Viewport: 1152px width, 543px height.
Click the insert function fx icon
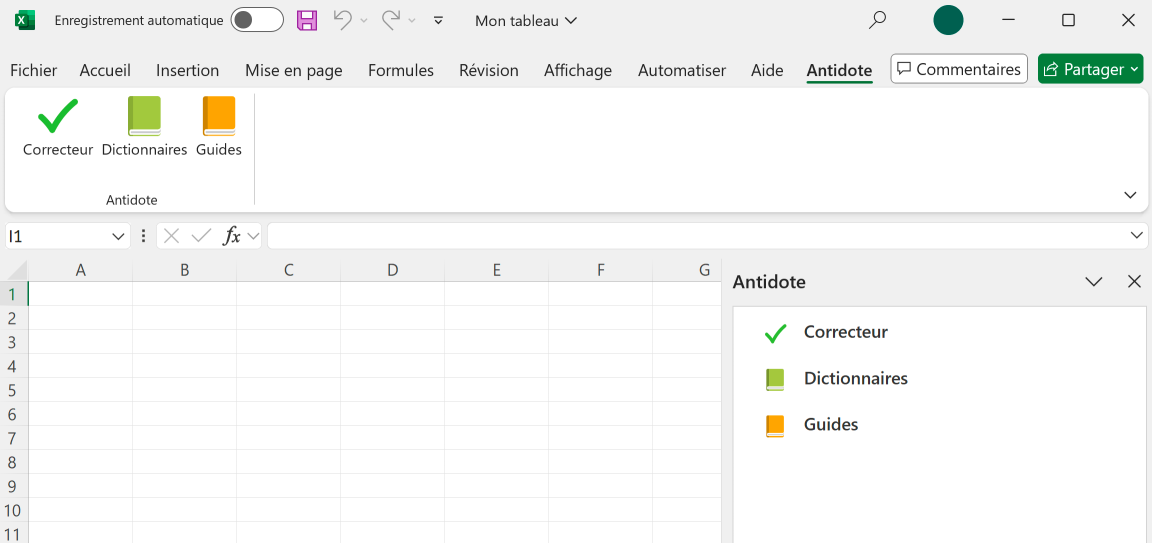pyautogui.click(x=232, y=236)
